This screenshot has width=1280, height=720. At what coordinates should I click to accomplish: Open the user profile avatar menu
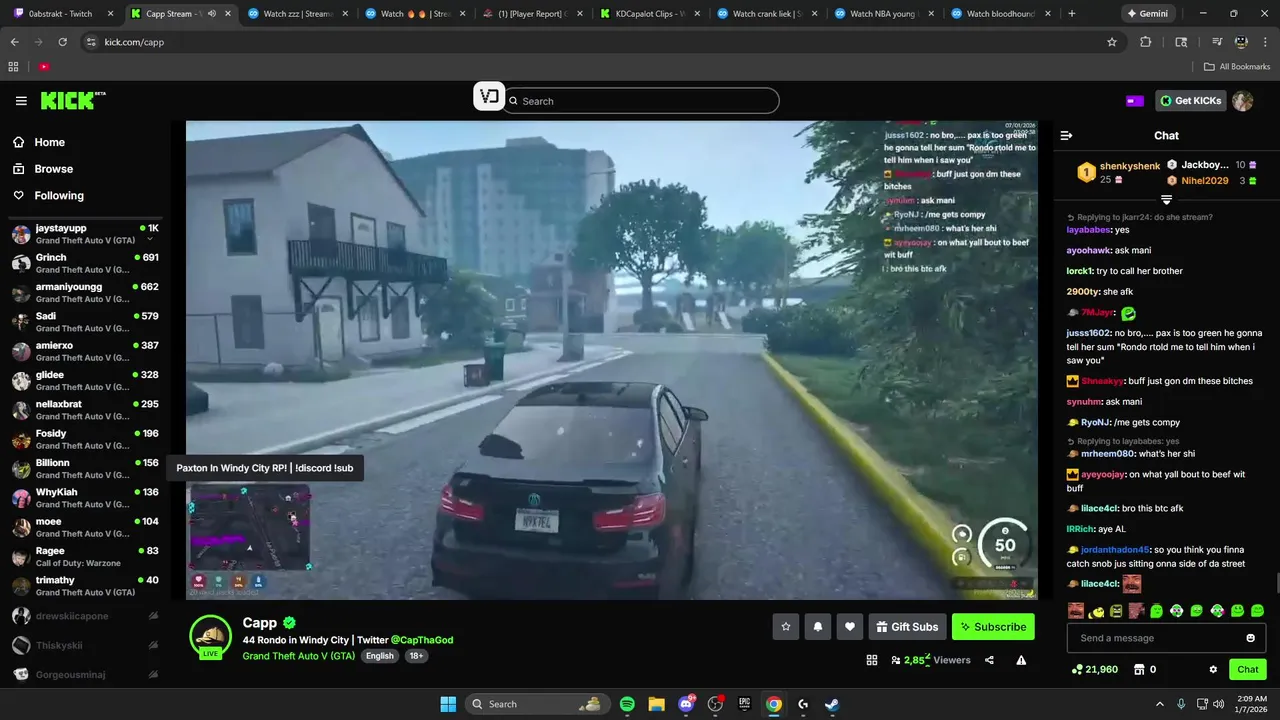[1243, 101]
